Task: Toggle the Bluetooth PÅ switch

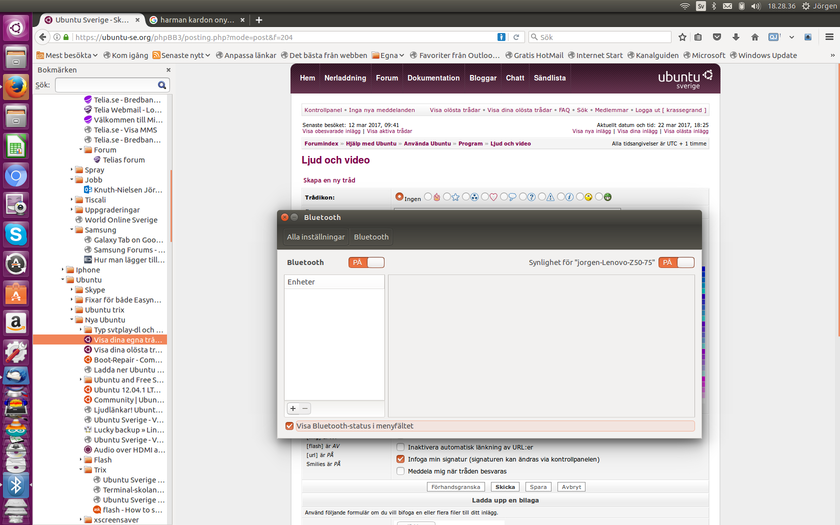Action: pyautogui.click(x=366, y=262)
